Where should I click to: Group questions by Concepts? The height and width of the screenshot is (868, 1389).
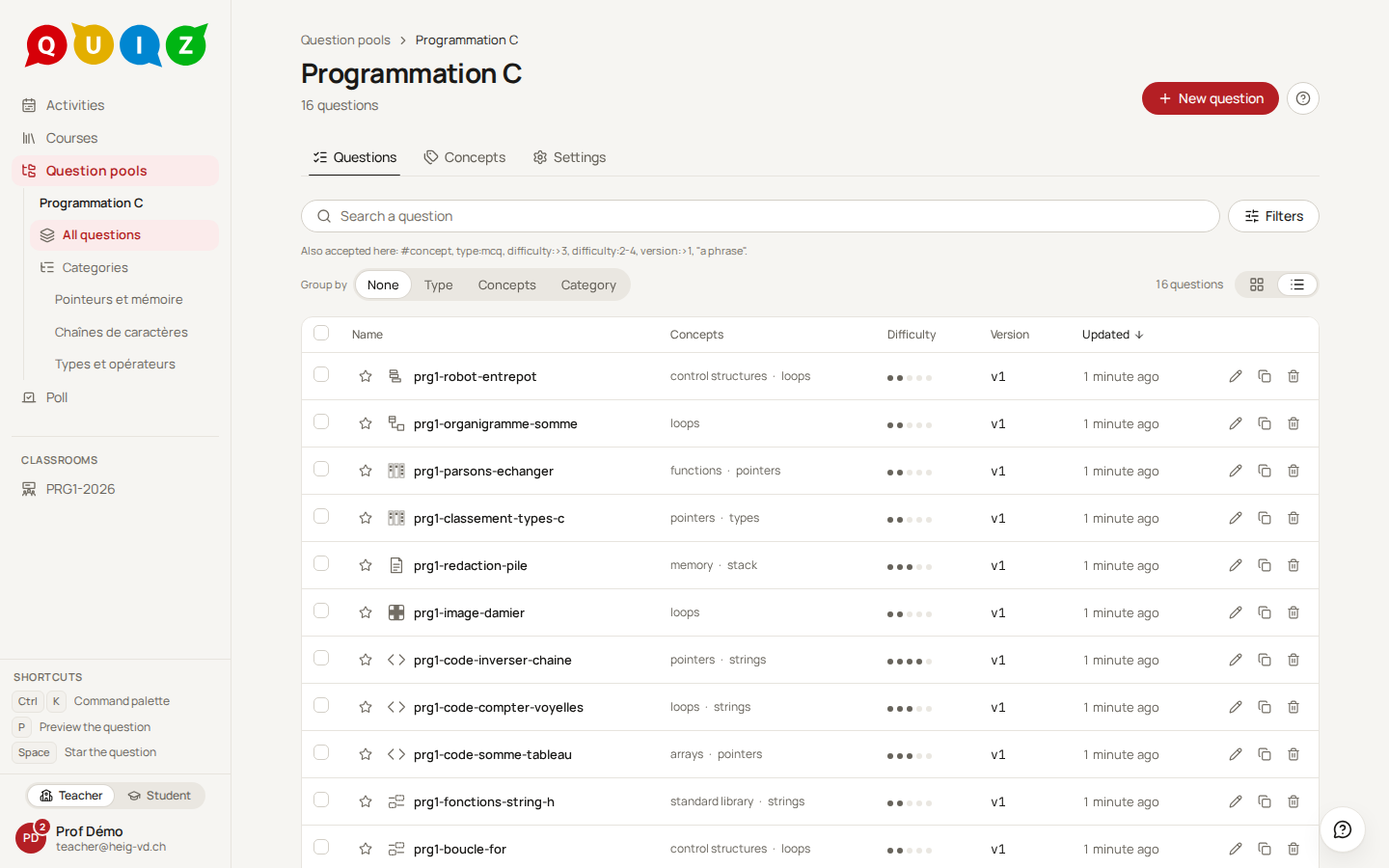[506, 285]
